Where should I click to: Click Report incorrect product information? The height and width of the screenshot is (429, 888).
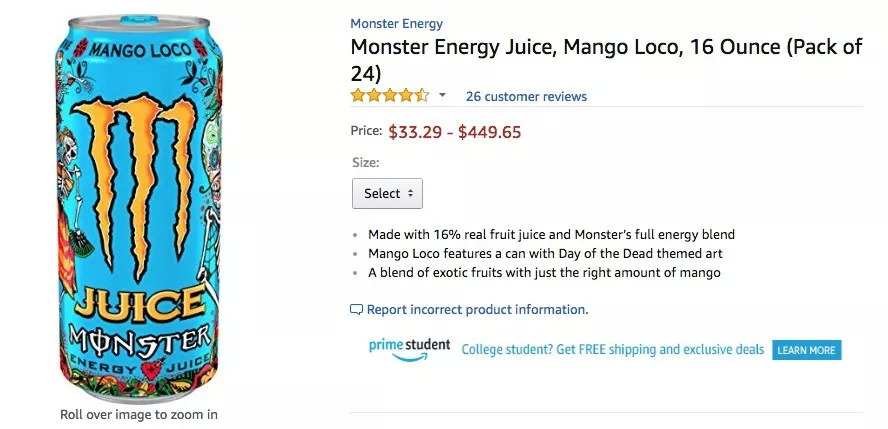pyautogui.click(x=477, y=310)
